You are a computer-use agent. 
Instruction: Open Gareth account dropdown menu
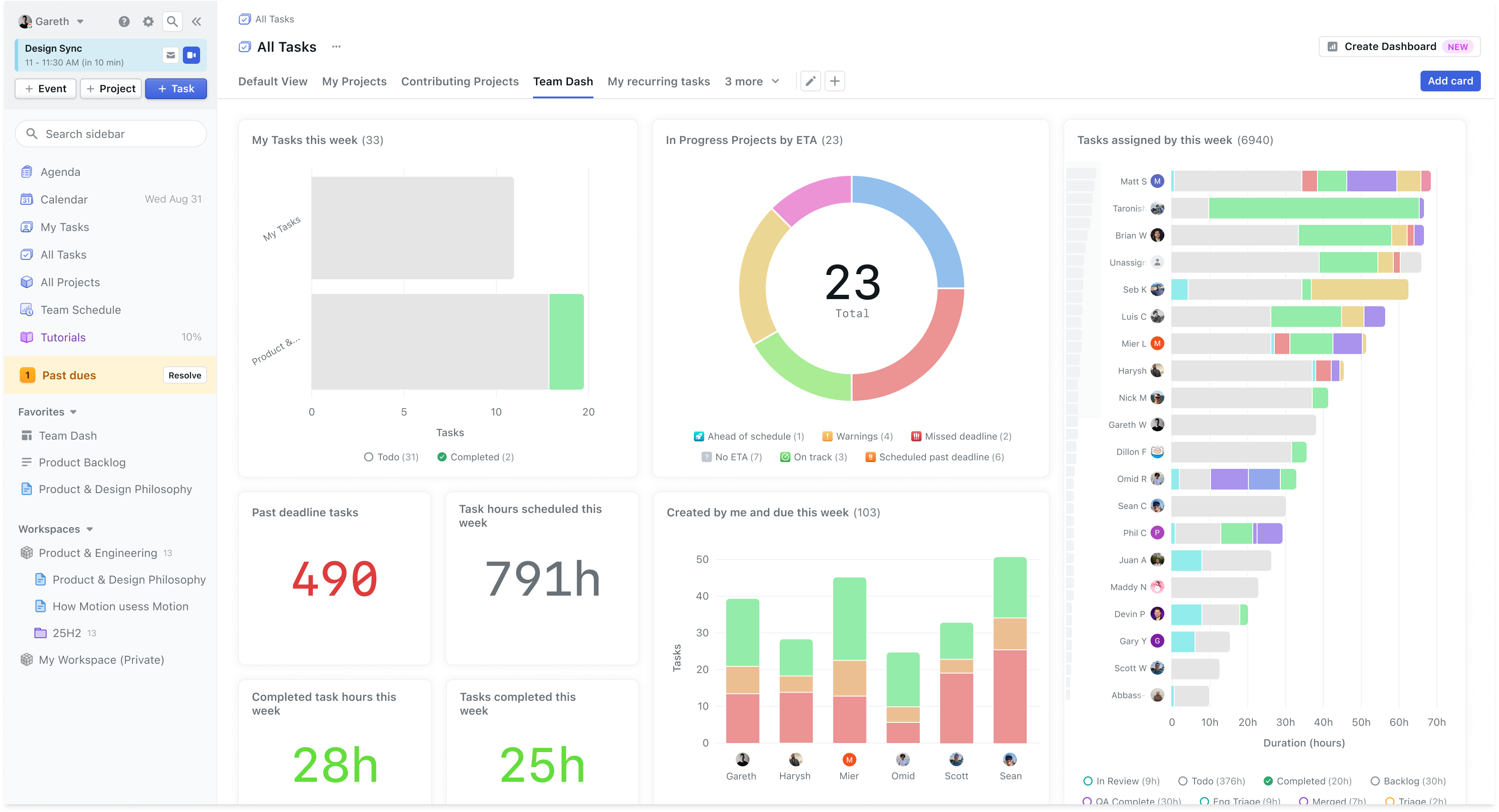pos(52,22)
